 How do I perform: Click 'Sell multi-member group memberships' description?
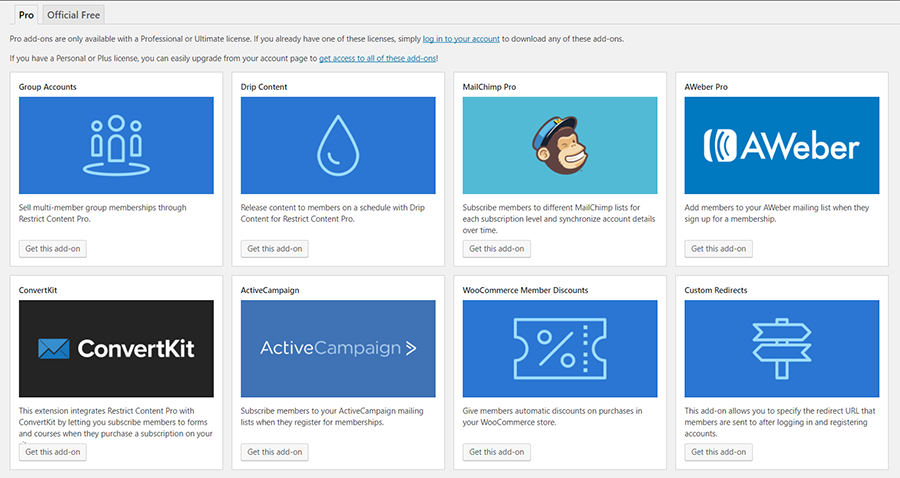pos(103,213)
